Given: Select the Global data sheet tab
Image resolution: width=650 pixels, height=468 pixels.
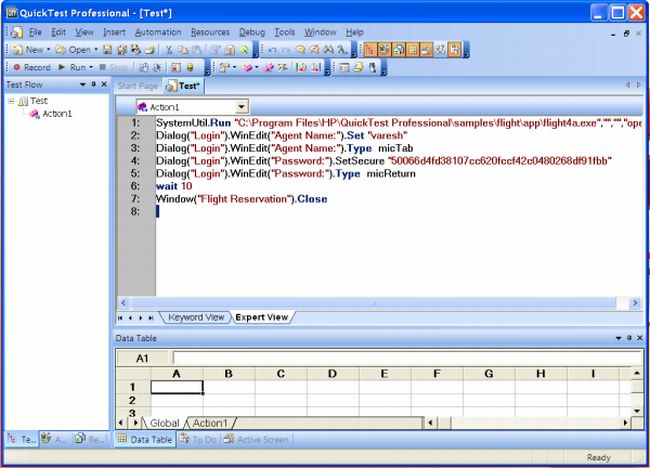Looking at the screenshot, I should pyautogui.click(x=164, y=423).
